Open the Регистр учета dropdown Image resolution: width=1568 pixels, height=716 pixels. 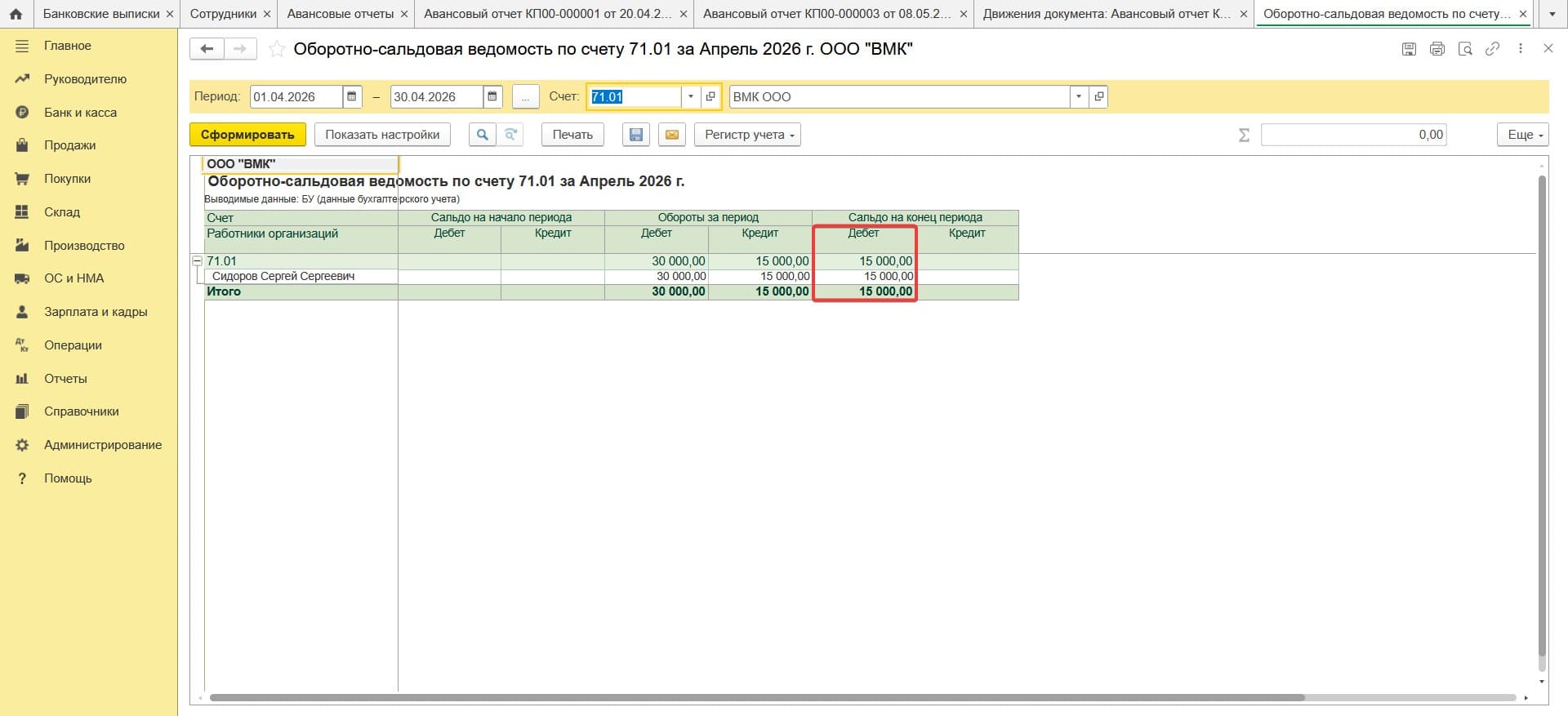[747, 135]
